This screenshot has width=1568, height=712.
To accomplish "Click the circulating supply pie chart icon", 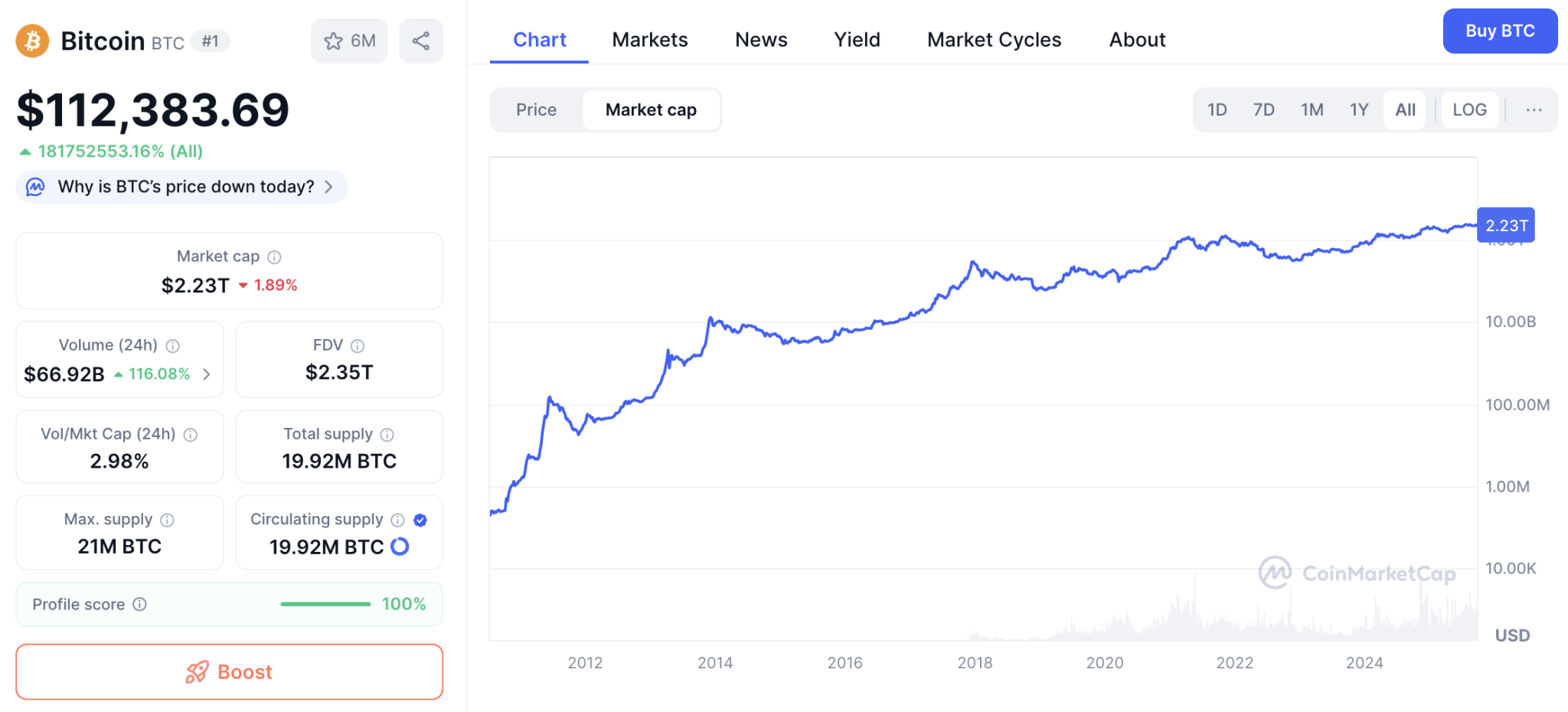I will 400,547.
